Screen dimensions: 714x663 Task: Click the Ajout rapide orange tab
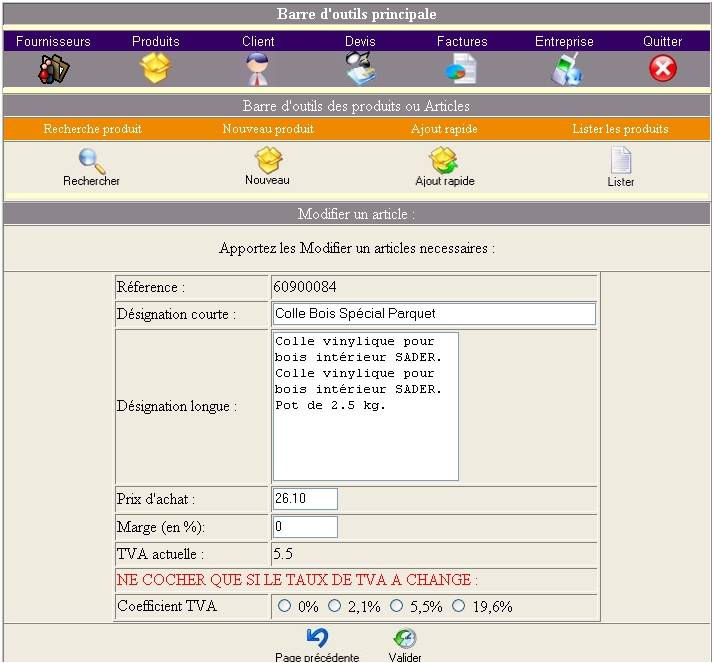pos(444,129)
